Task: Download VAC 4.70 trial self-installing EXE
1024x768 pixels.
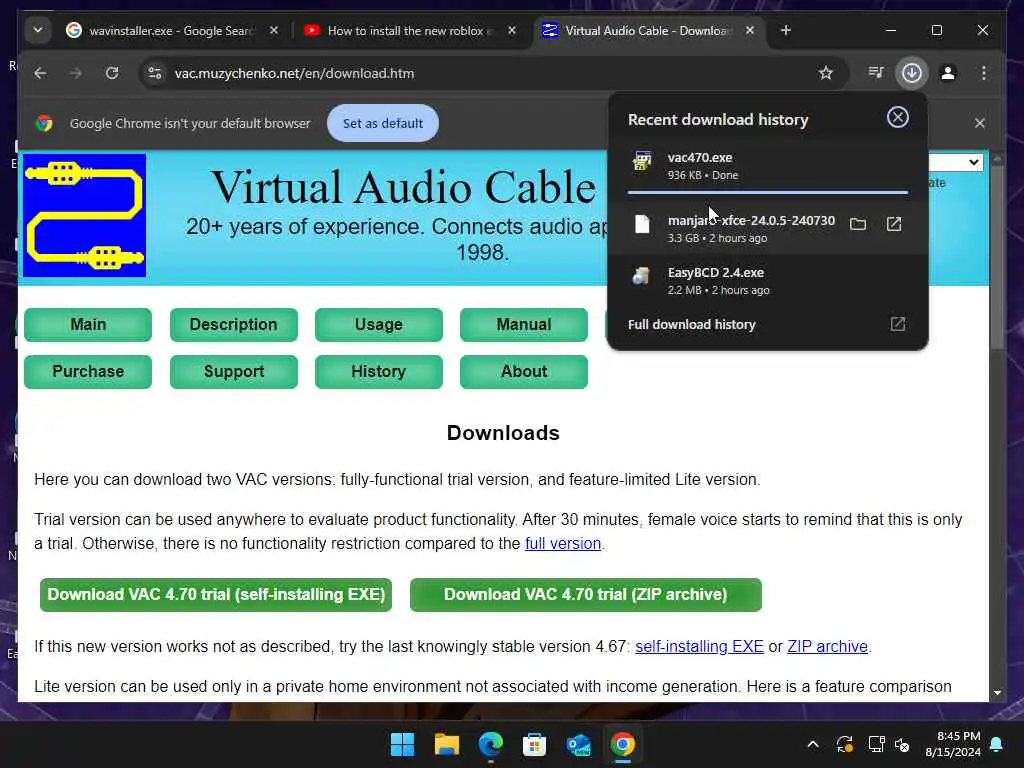Action: click(216, 595)
